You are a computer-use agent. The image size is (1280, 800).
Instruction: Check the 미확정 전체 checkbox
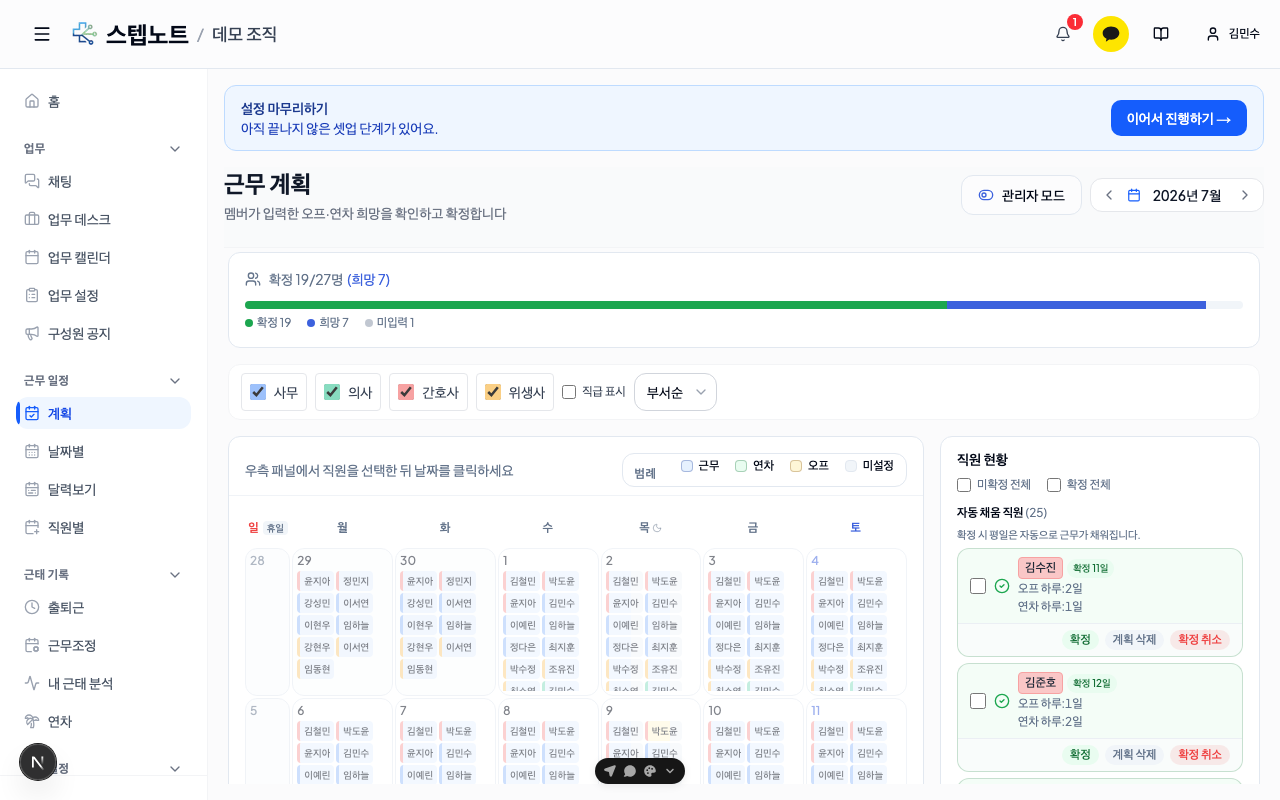pos(964,485)
